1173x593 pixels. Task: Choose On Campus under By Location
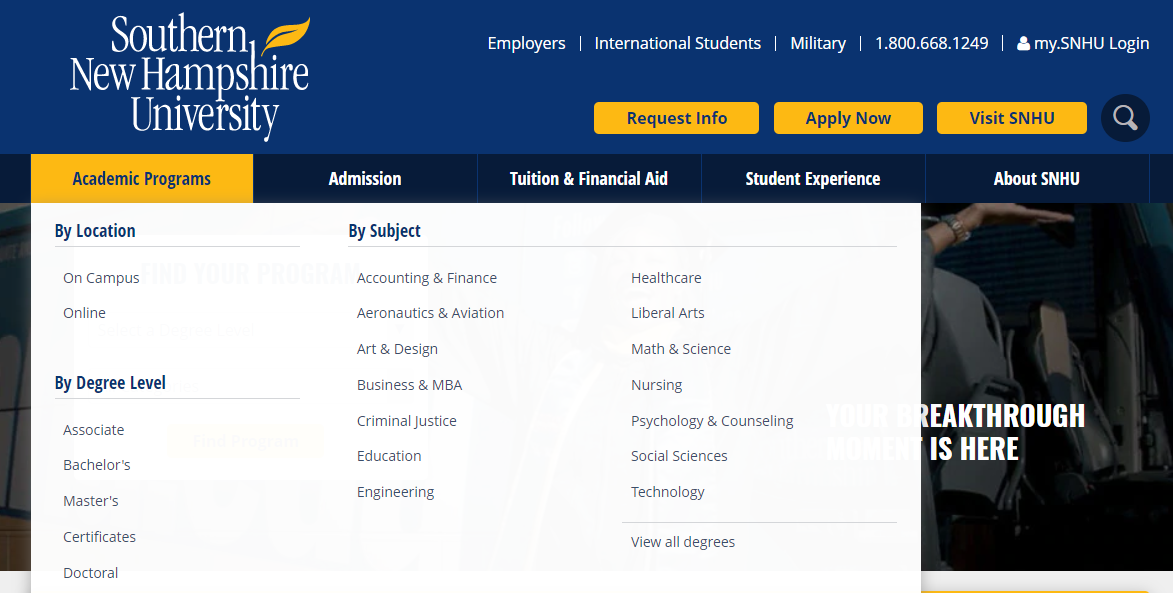pos(101,278)
